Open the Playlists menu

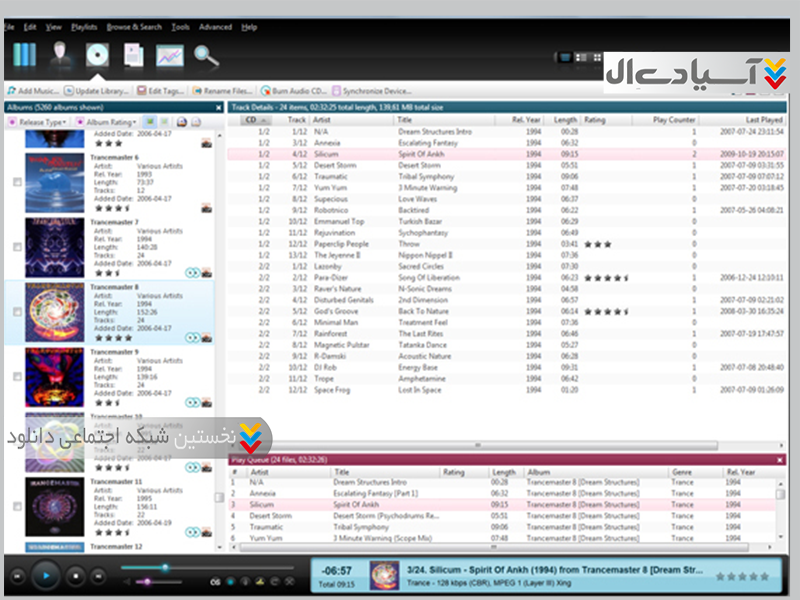coord(82,27)
